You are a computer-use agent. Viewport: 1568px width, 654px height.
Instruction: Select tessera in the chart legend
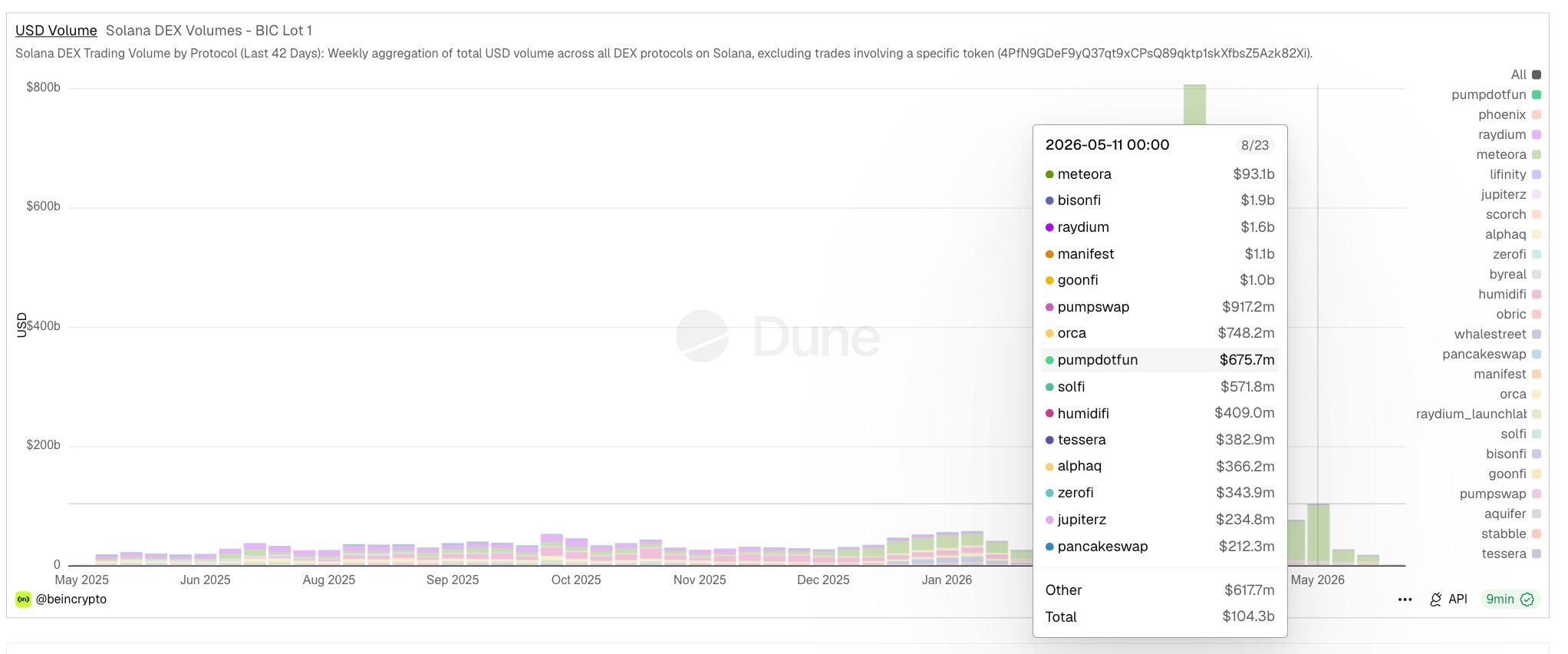tap(1511, 553)
